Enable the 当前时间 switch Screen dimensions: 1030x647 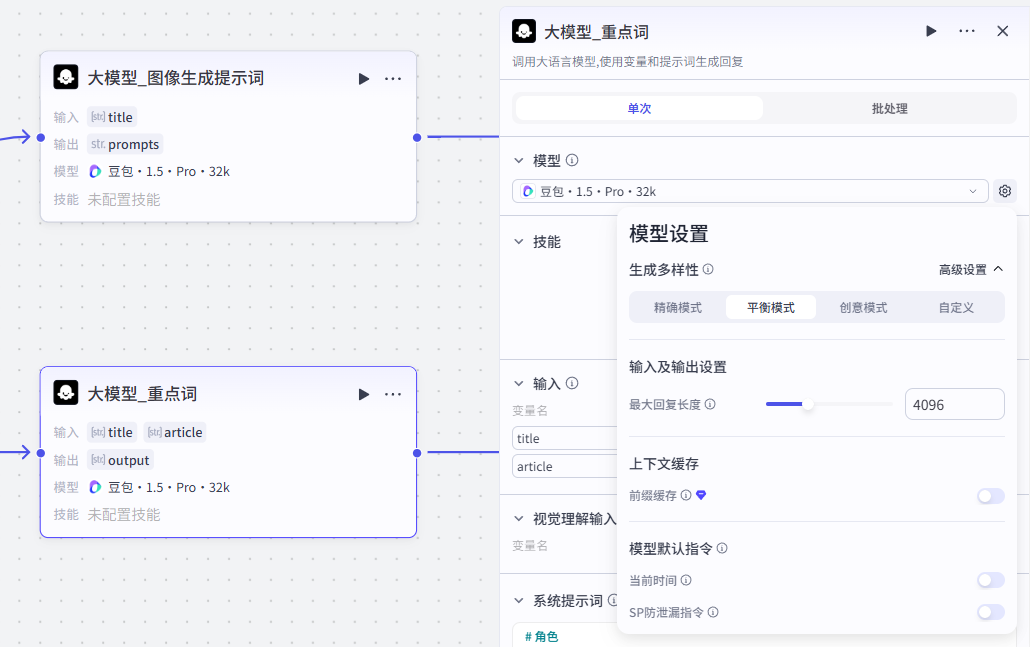(x=990, y=580)
